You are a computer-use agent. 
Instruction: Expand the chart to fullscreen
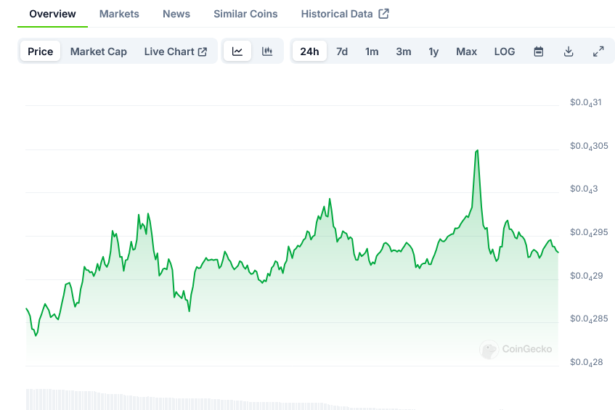click(x=598, y=52)
